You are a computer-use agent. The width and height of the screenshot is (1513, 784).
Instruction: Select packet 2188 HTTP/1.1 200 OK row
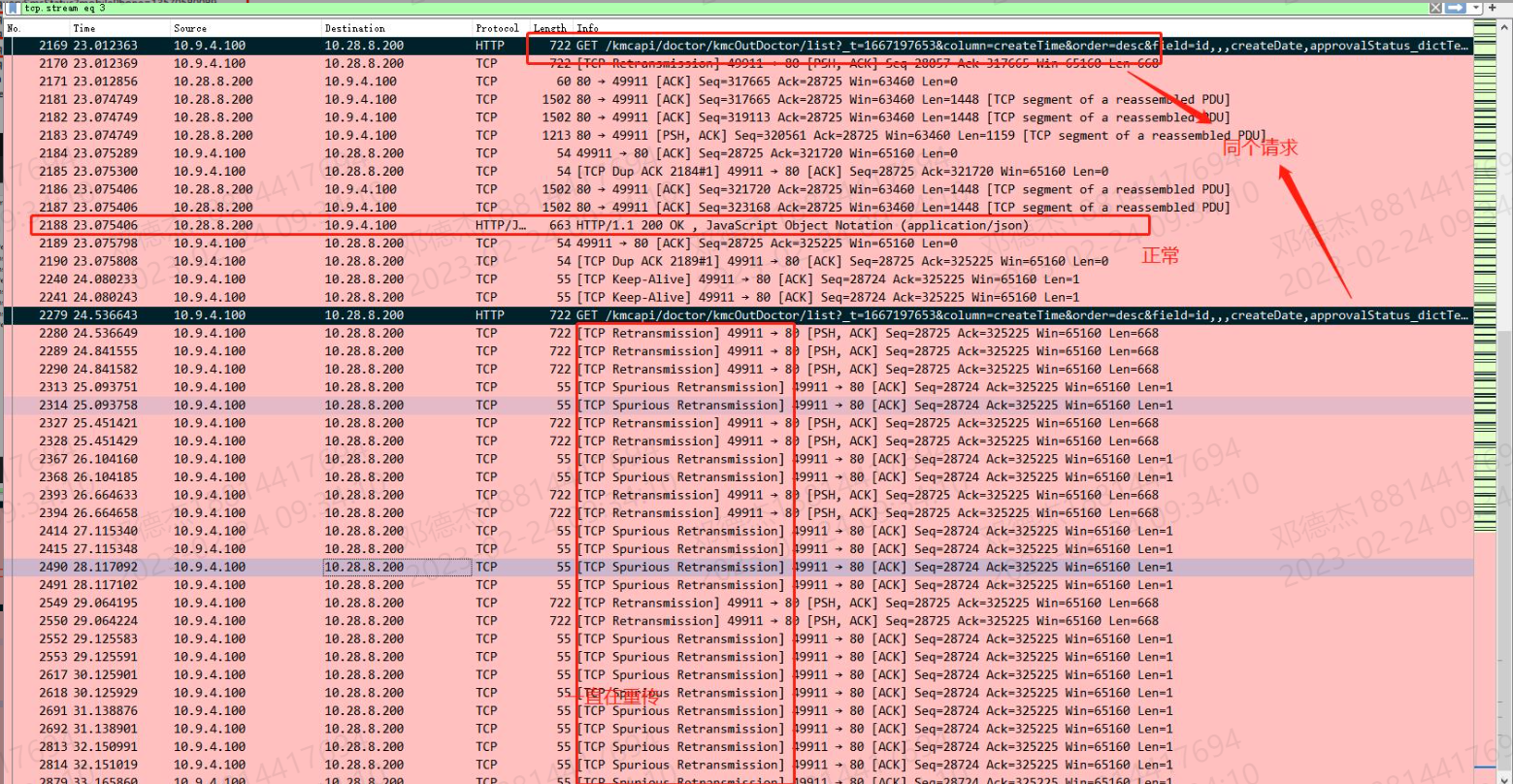(x=738, y=225)
